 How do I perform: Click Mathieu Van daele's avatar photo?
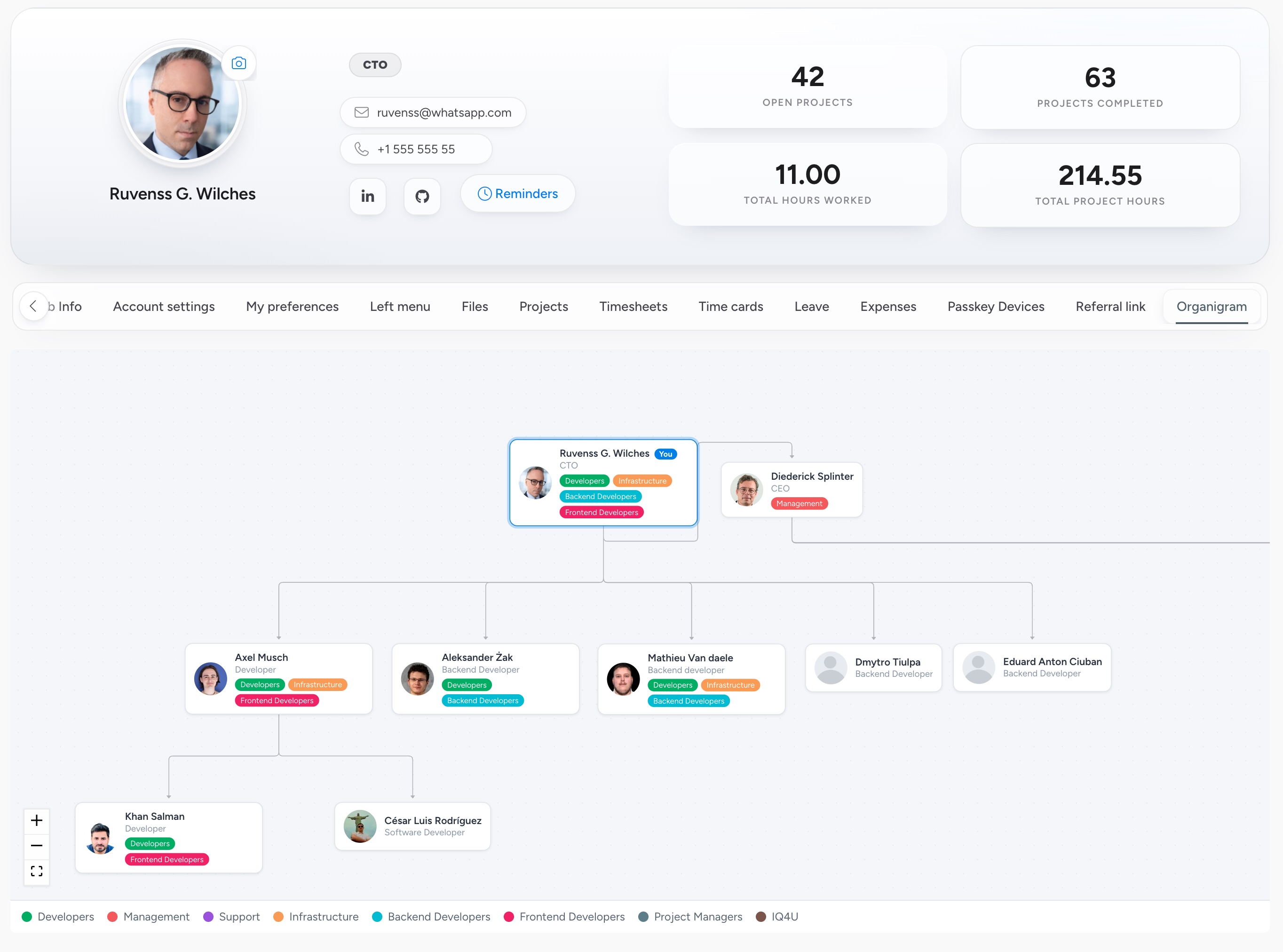[x=623, y=679]
